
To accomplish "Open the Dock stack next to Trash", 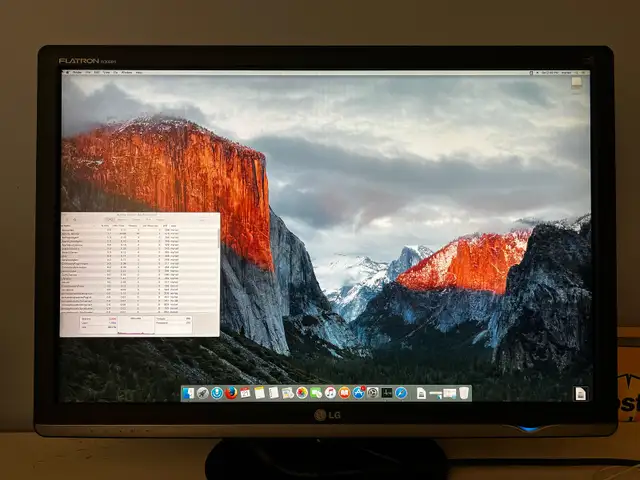I will click(449, 393).
